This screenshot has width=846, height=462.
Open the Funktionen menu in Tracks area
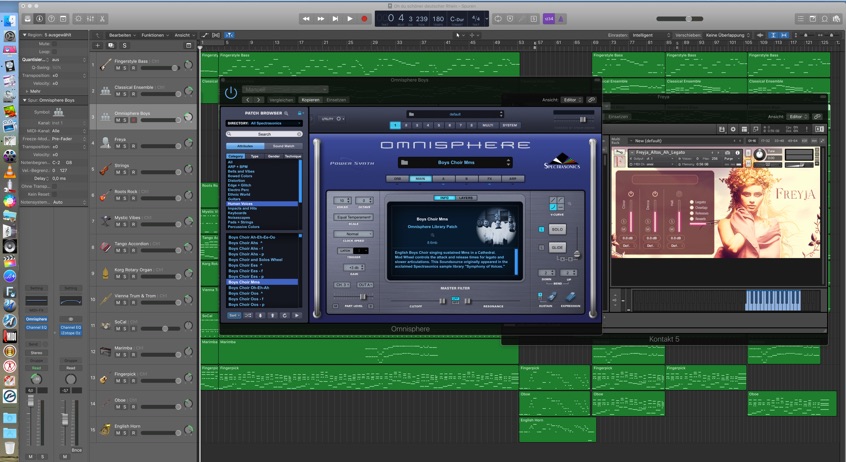click(155, 35)
